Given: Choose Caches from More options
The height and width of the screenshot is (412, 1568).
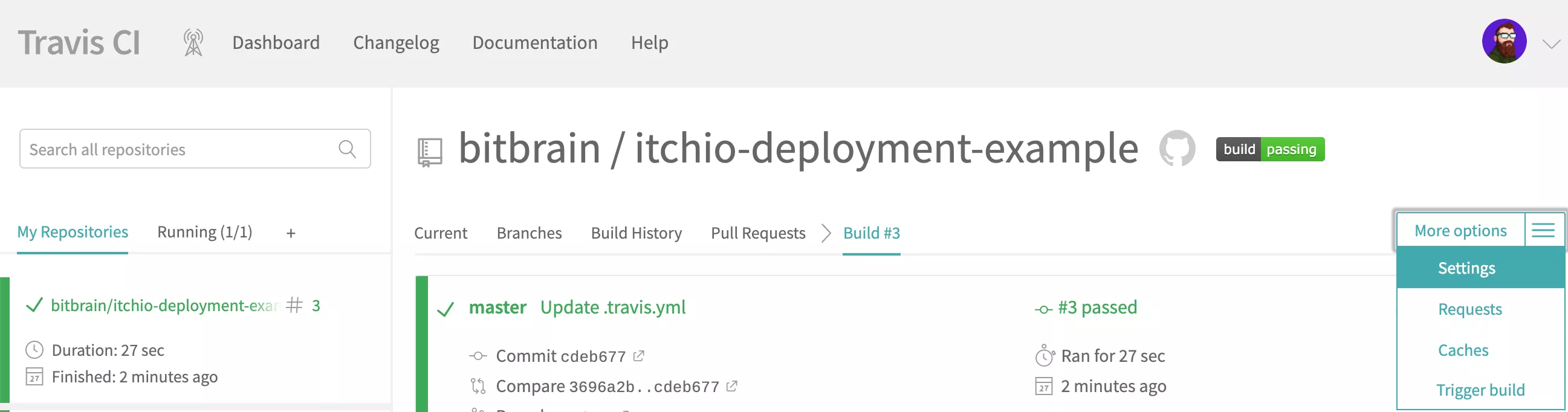Looking at the screenshot, I should (1463, 350).
